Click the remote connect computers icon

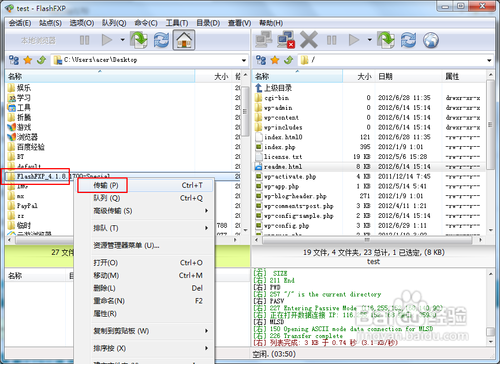coord(264,40)
